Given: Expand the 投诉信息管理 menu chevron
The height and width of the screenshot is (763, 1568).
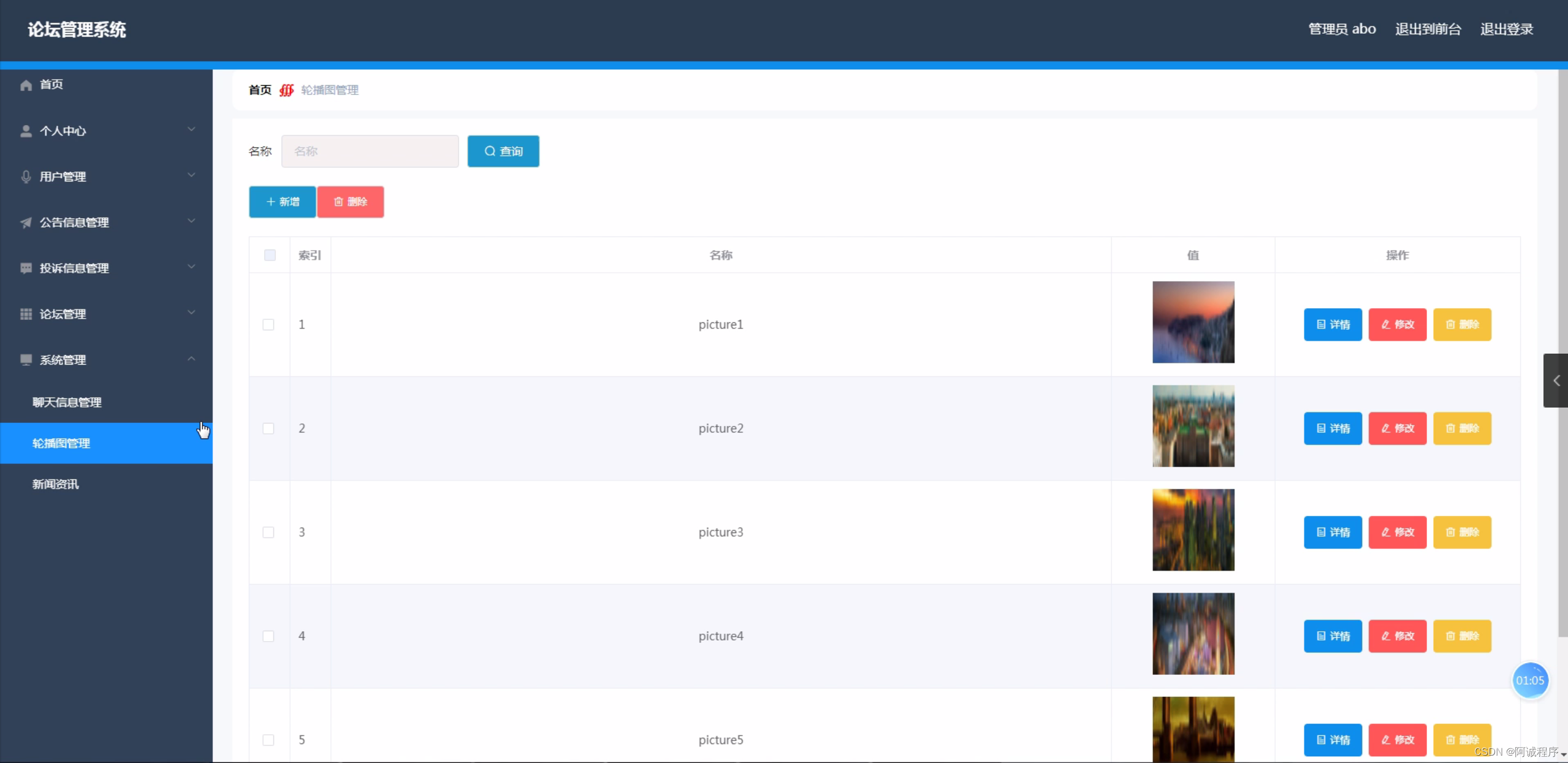Looking at the screenshot, I should pos(191,267).
